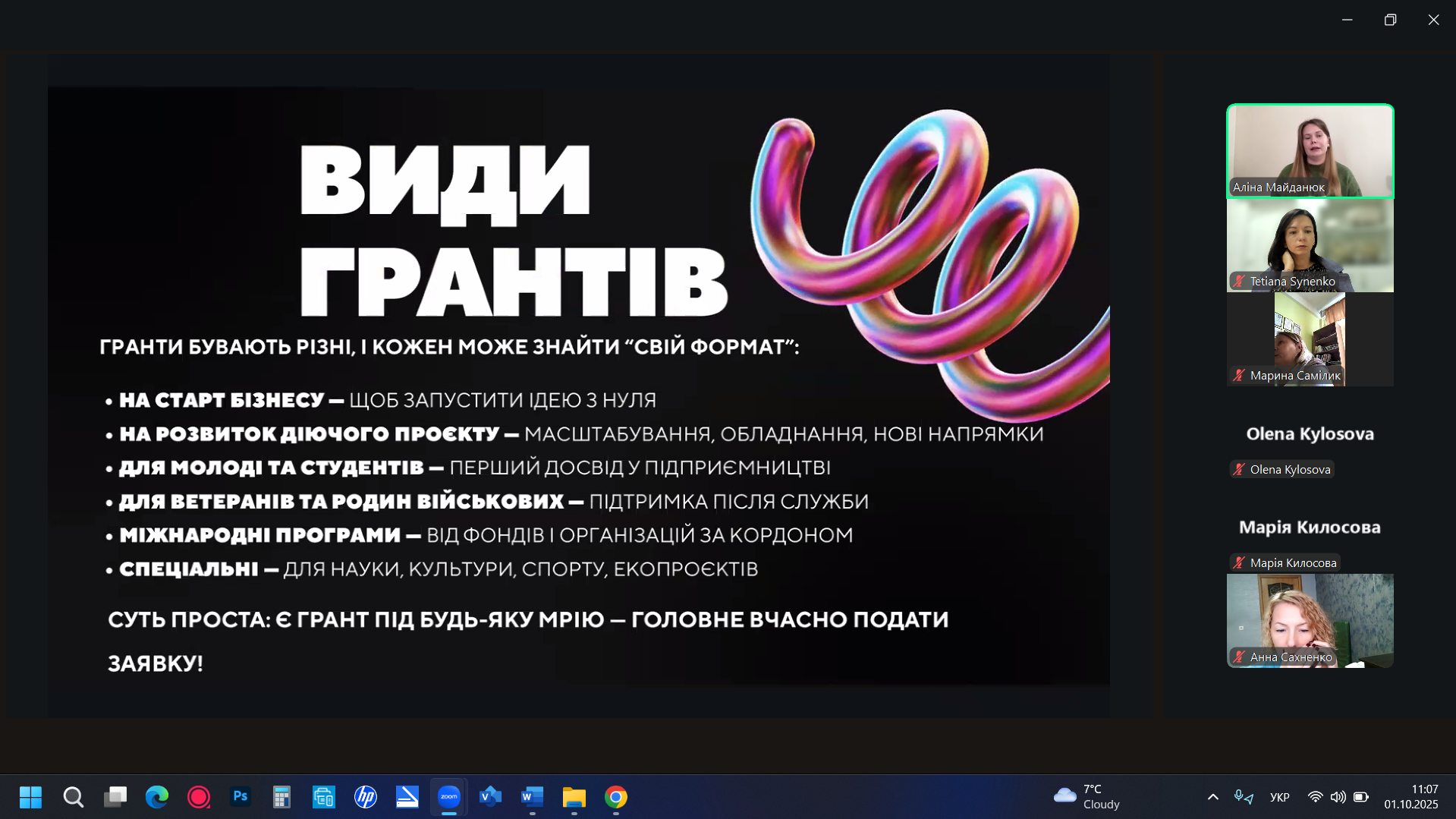Select Tetiana Synenko's video thumbnail
The height and width of the screenshot is (819, 1456).
[x=1310, y=245]
